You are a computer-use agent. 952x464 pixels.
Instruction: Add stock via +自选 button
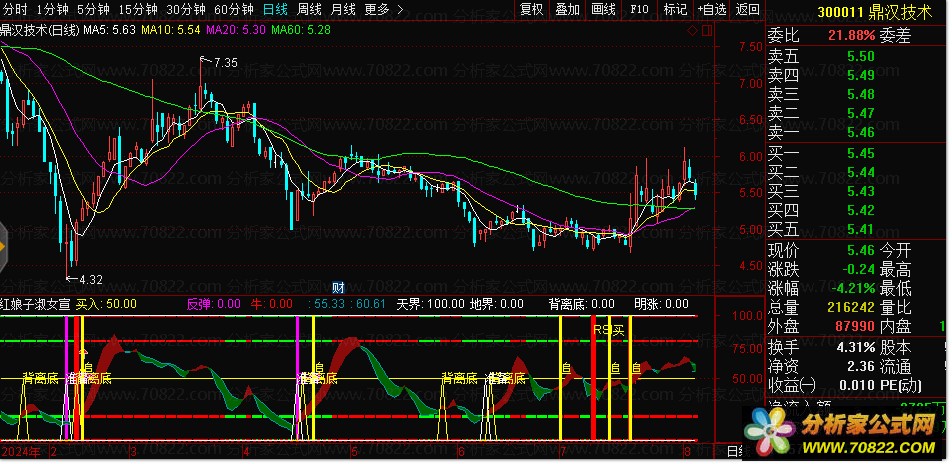712,9
